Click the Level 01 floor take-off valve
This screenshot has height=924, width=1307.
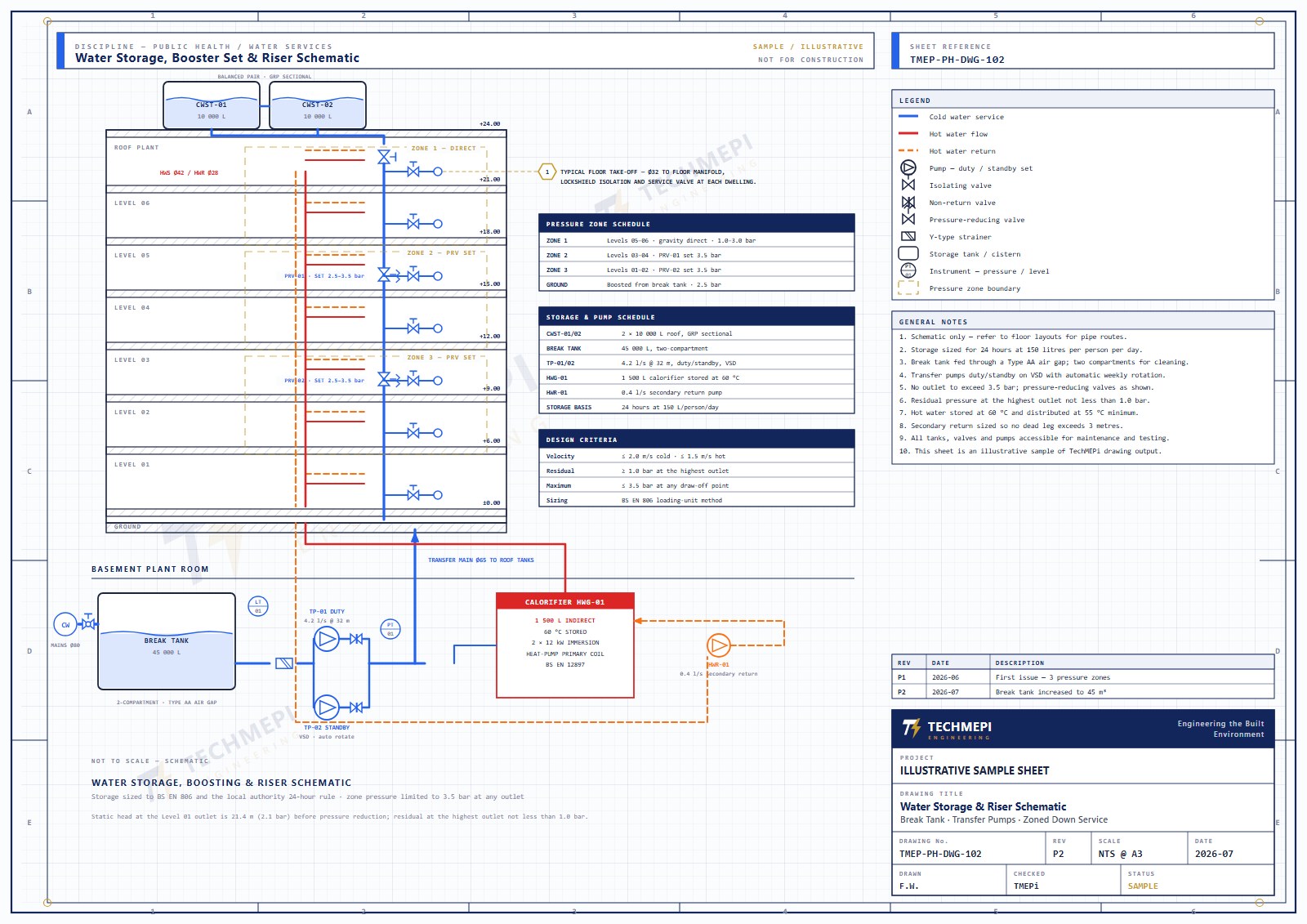tap(413, 495)
